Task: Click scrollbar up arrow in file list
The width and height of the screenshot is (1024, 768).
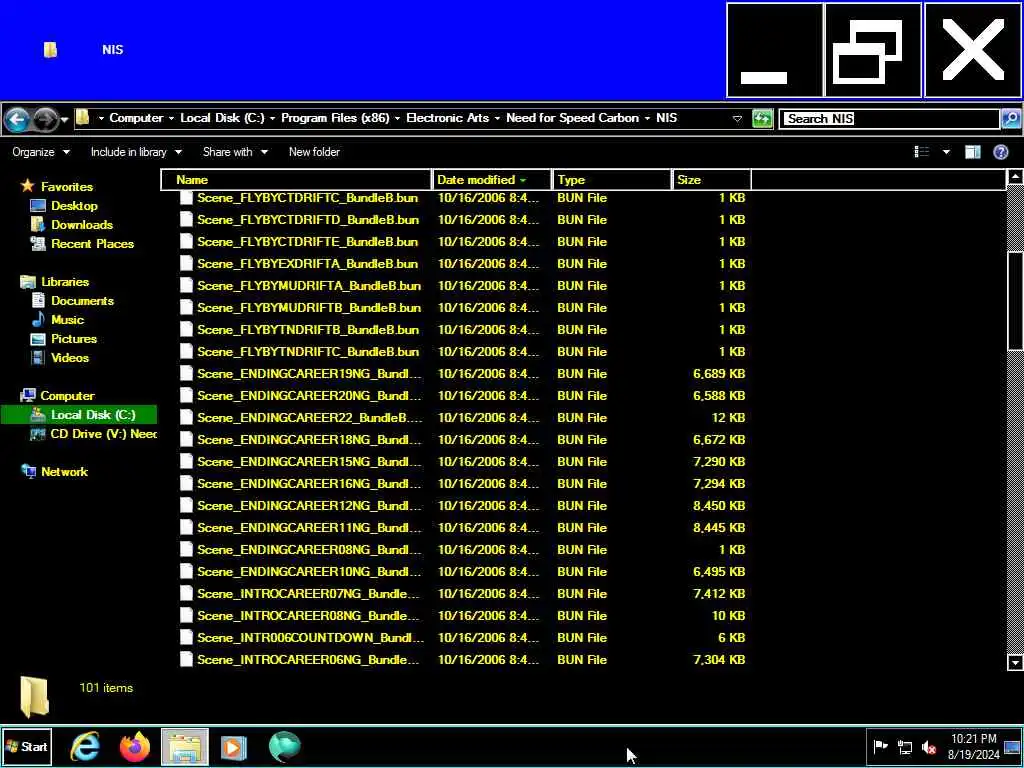Action: coord(1015,176)
